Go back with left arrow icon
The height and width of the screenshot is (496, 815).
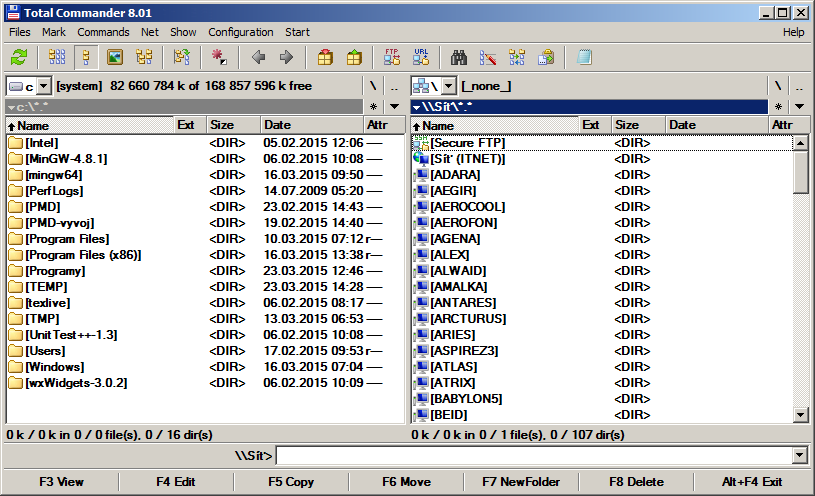pos(258,57)
